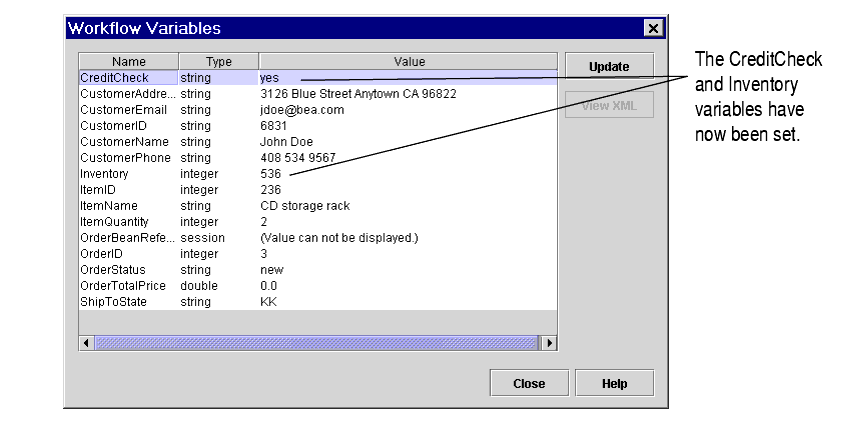Click the value 'jdoe@bea.com'
Screen dimensions: 848x427
302,110
